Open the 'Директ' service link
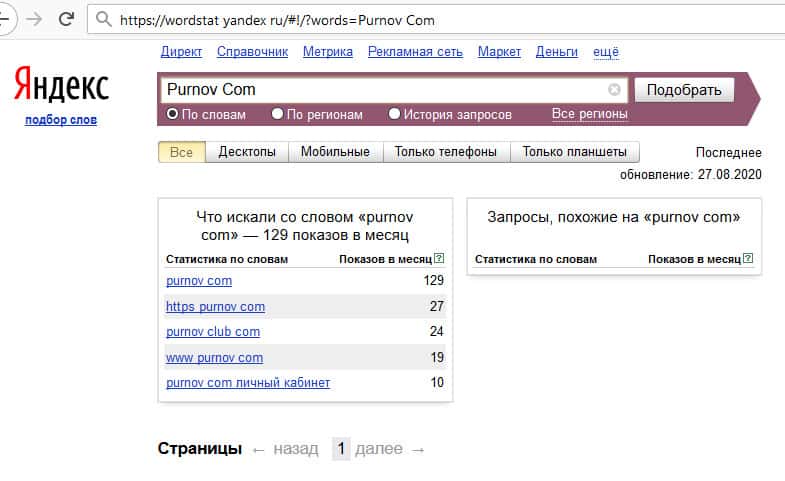Screen dimensions: 785x481 (x=181, y=51)
